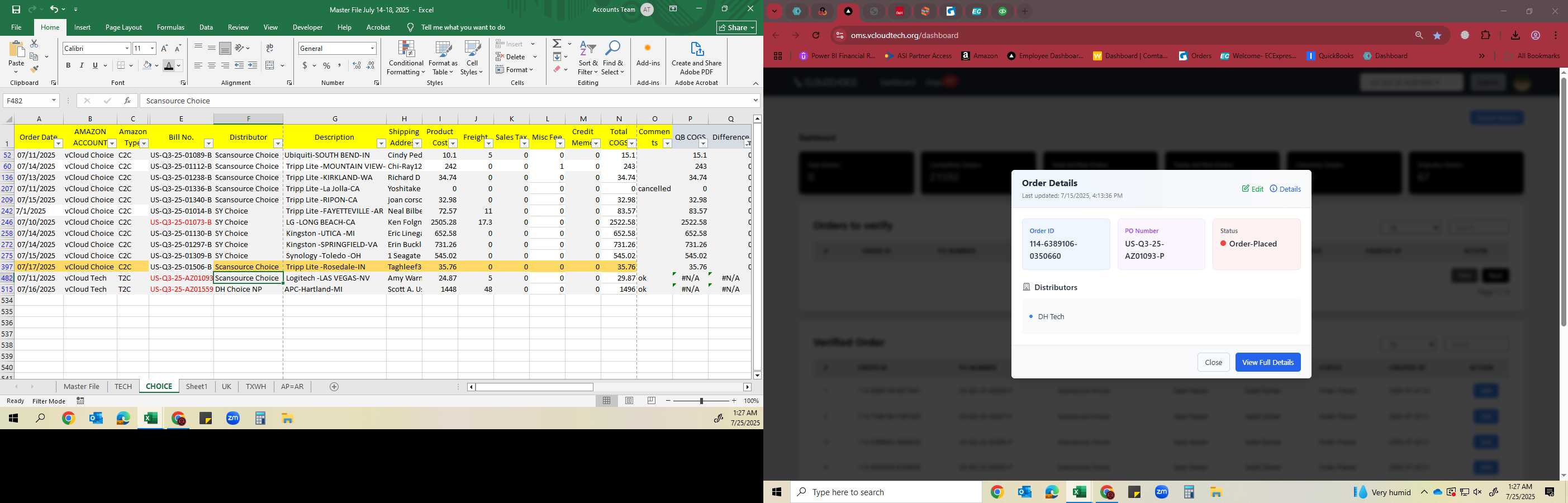Open Order Date column filter dropdown
Viewport: 1568px width, 503px height.
(58, 144)
